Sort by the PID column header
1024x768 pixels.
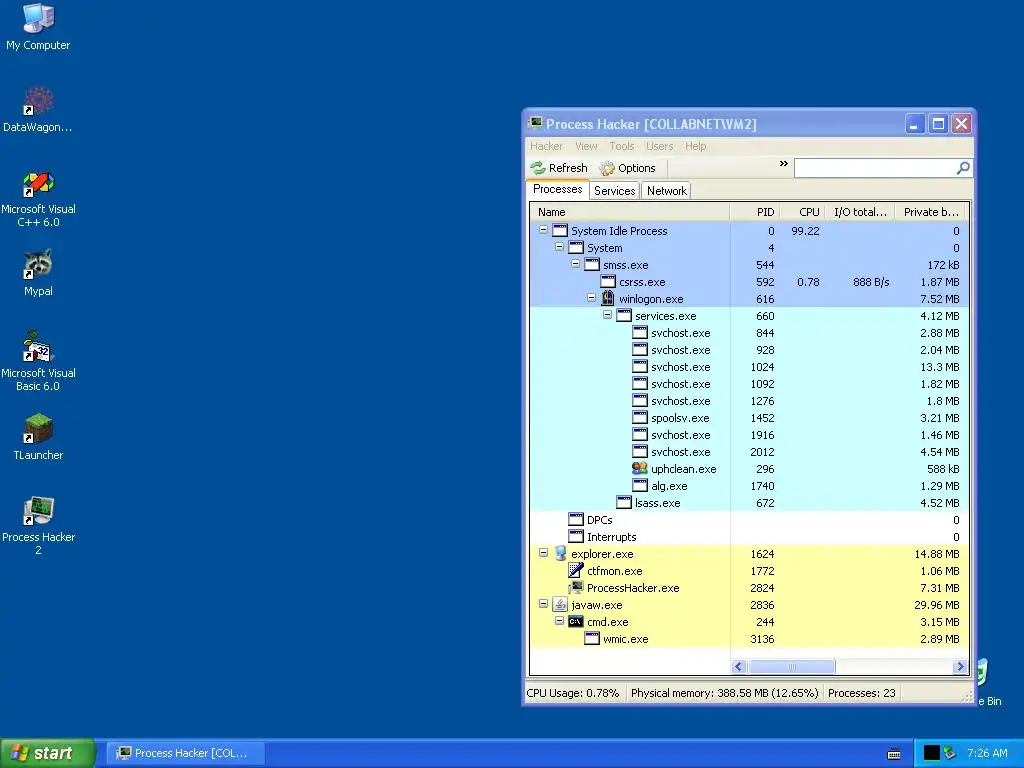tap(754, 212)
